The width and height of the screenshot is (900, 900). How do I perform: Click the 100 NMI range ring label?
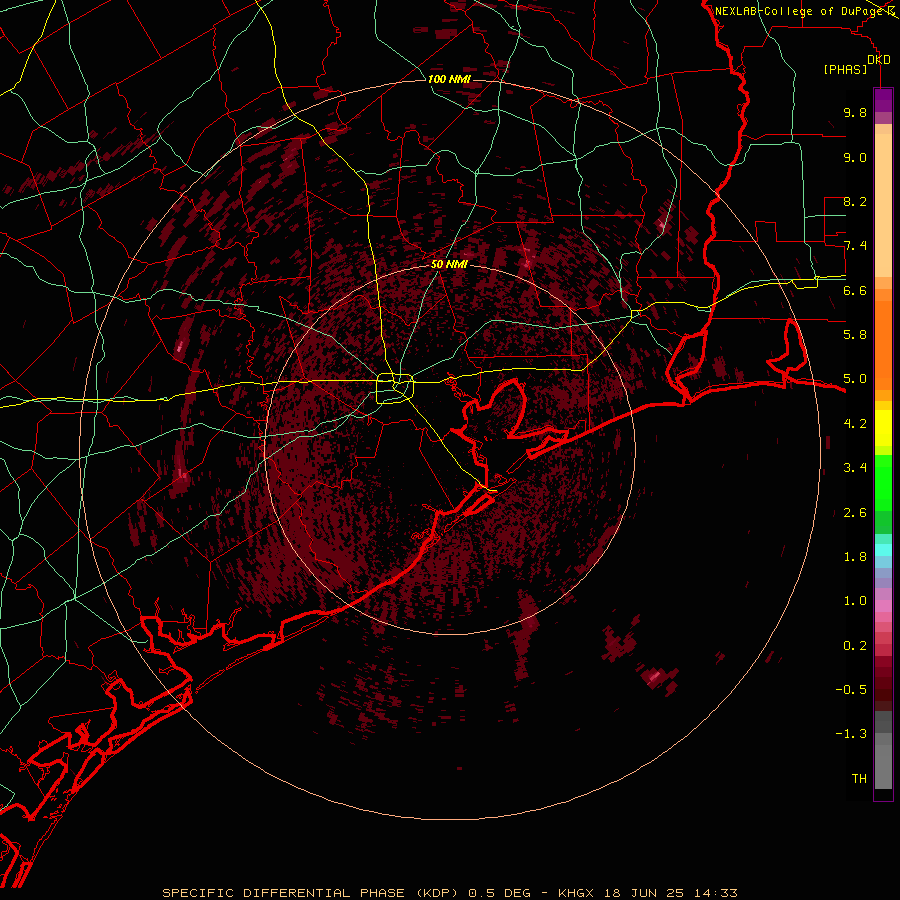point(449,79)
